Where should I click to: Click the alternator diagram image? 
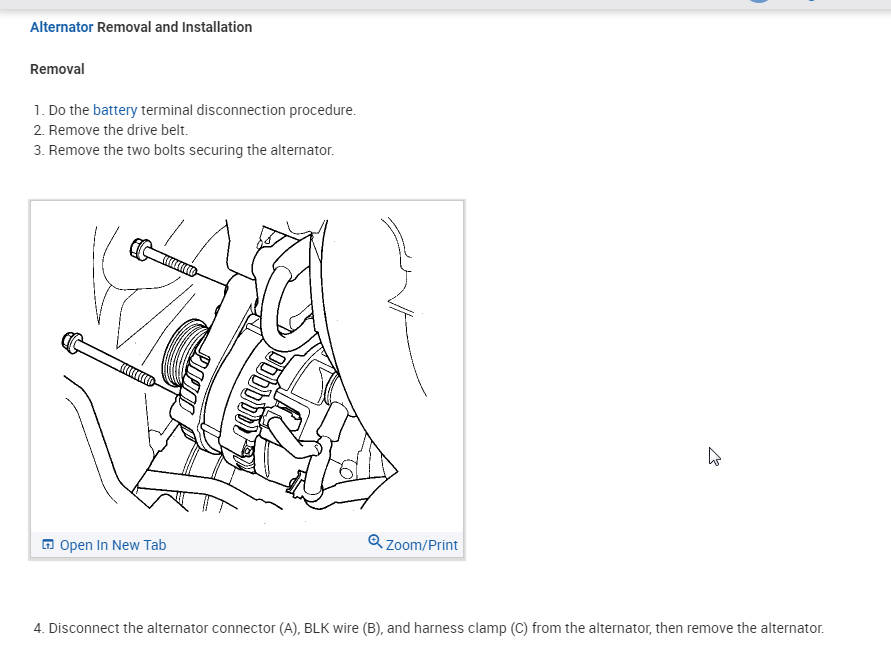[247, 367]
